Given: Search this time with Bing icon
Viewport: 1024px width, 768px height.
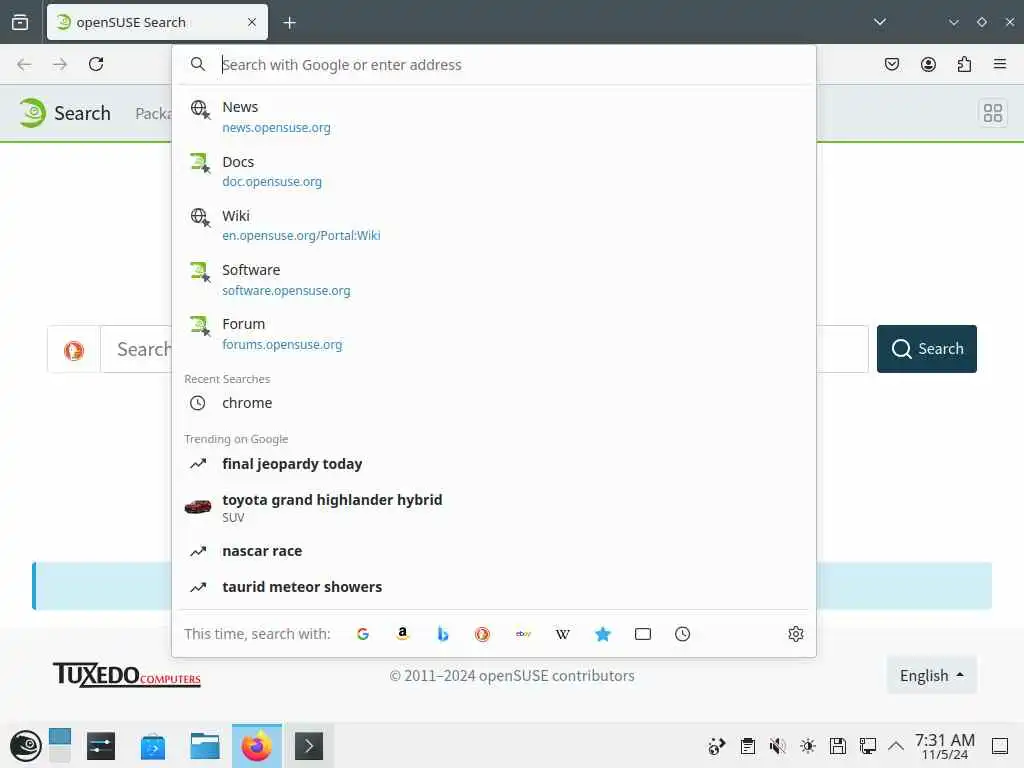Looking at the screenshot, I should point(443,634).
